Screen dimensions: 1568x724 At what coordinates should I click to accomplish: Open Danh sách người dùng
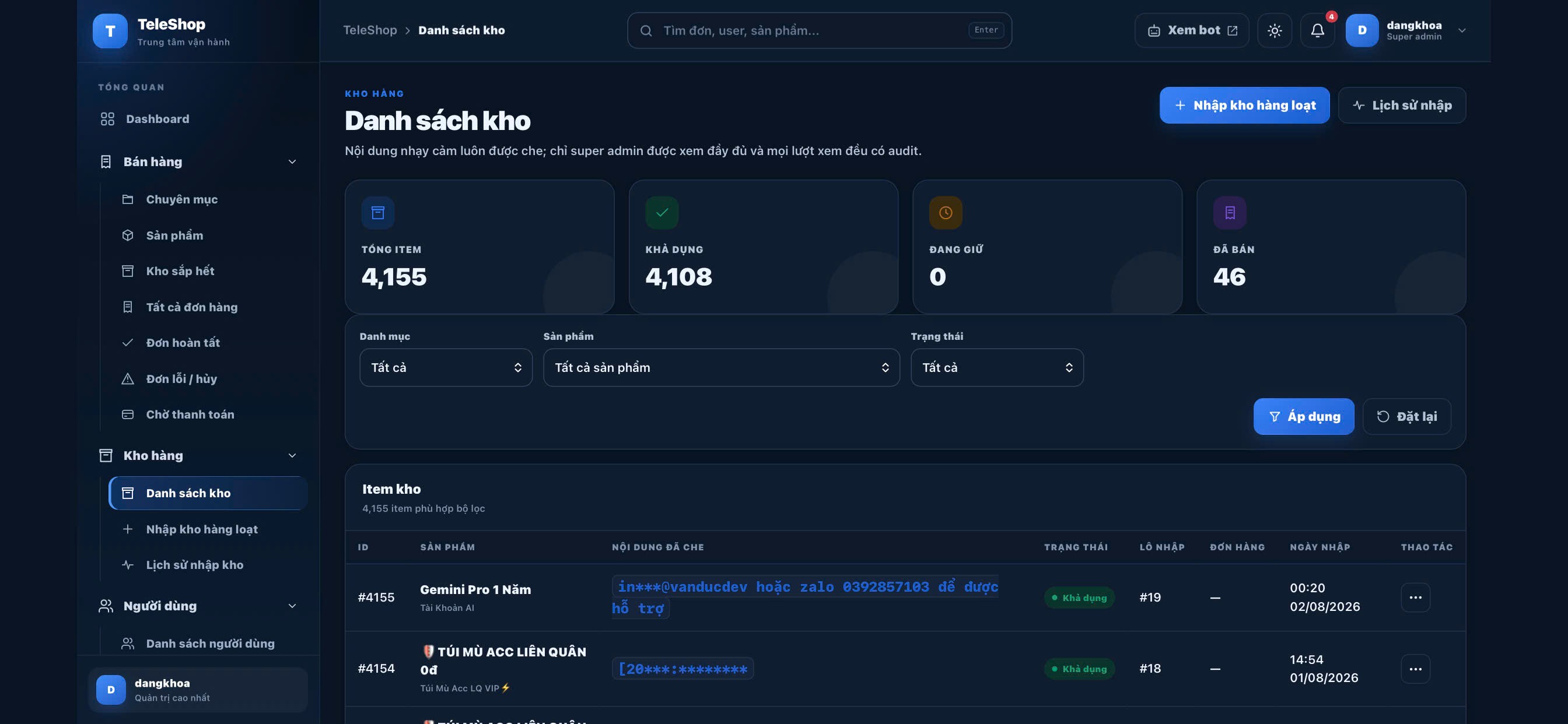(208, 643)
